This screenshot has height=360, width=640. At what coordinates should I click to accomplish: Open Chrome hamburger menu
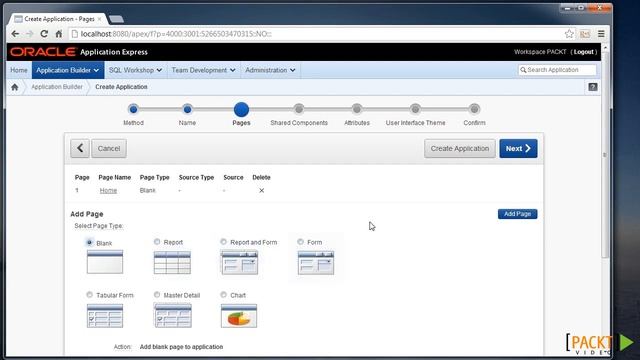tap(601, 34)
